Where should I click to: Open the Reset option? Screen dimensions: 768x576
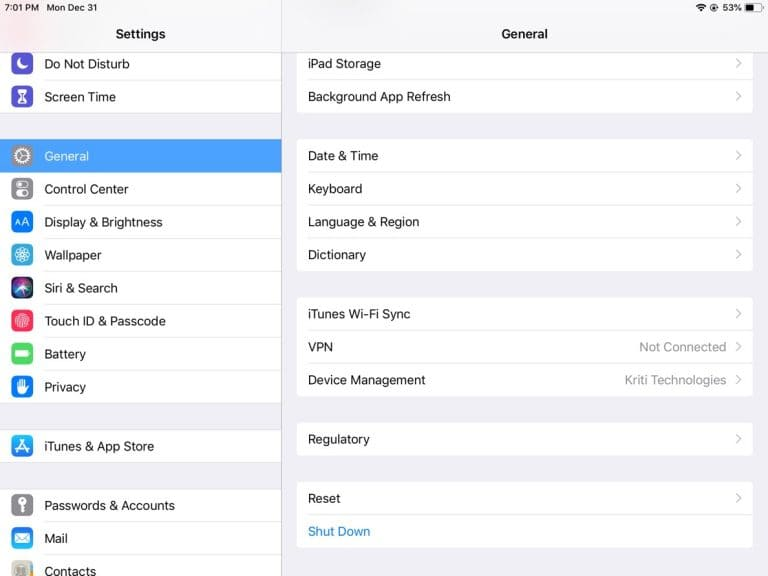coord(524,498)
